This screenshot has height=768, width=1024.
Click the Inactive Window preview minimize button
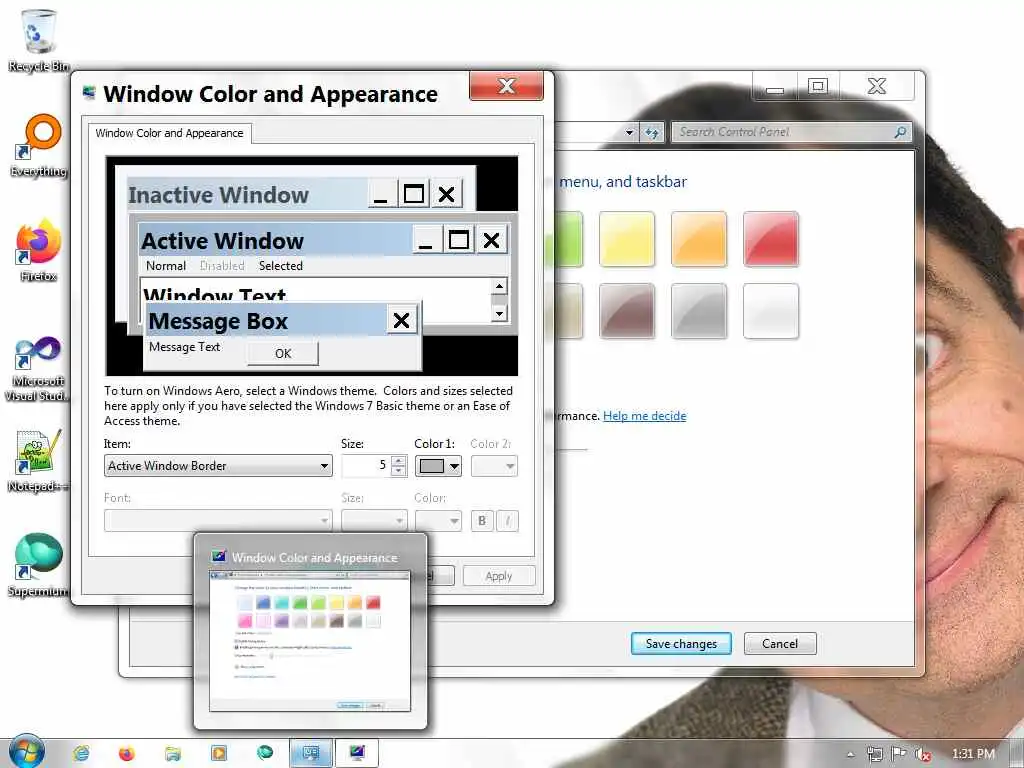381,194
